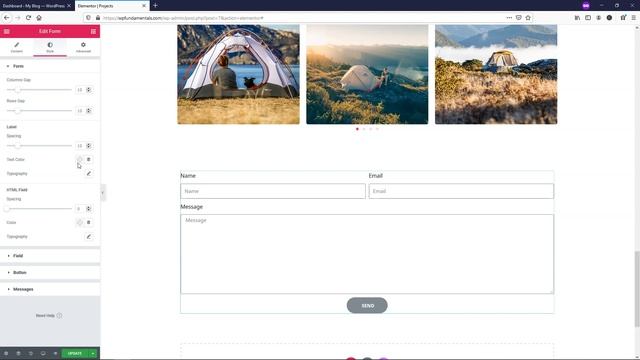Screen dimensions: 640x360
Task: Toggle Responsive Mode icon
Action: pos(43,353)
